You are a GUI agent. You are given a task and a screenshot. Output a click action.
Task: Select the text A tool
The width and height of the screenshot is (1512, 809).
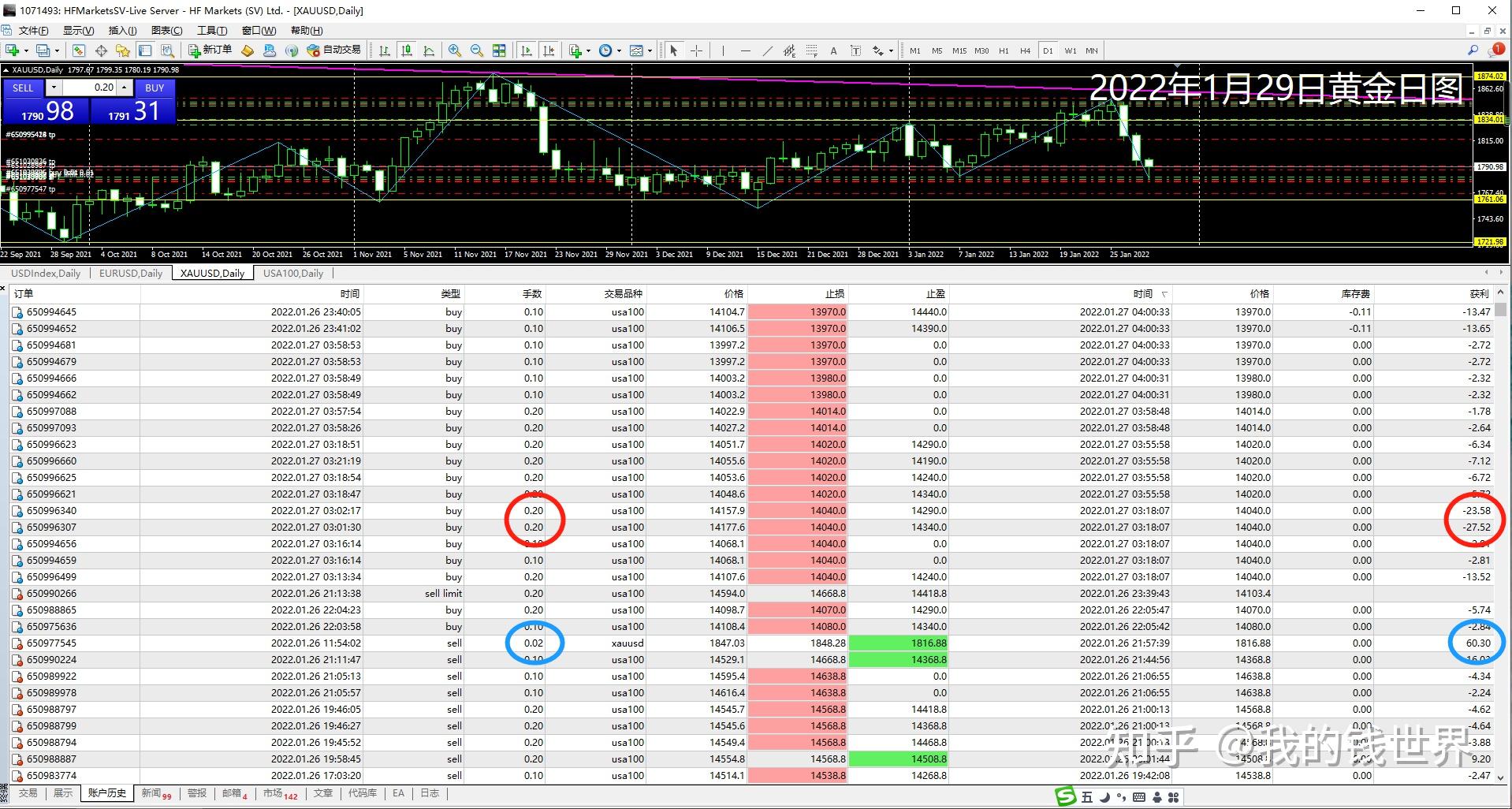(x=834, y=50)
